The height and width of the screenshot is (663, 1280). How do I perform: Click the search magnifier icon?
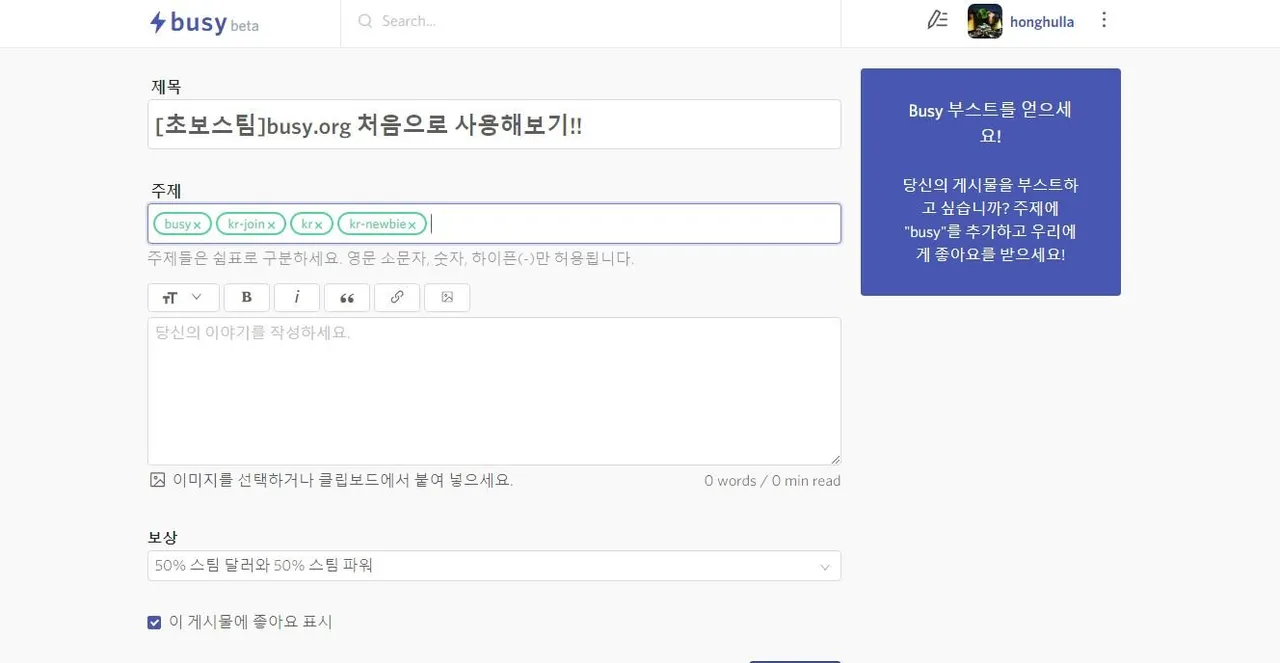365,21
